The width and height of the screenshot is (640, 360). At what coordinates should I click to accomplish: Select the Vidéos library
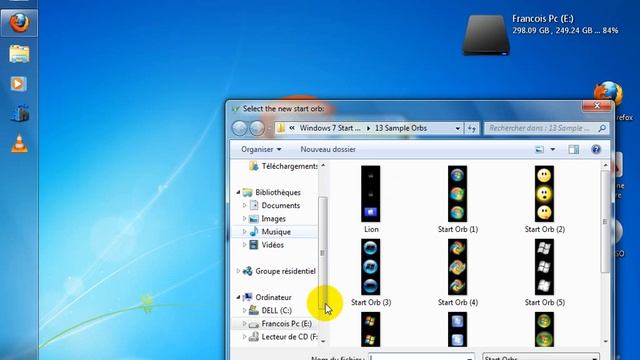[x=273, y=245]
